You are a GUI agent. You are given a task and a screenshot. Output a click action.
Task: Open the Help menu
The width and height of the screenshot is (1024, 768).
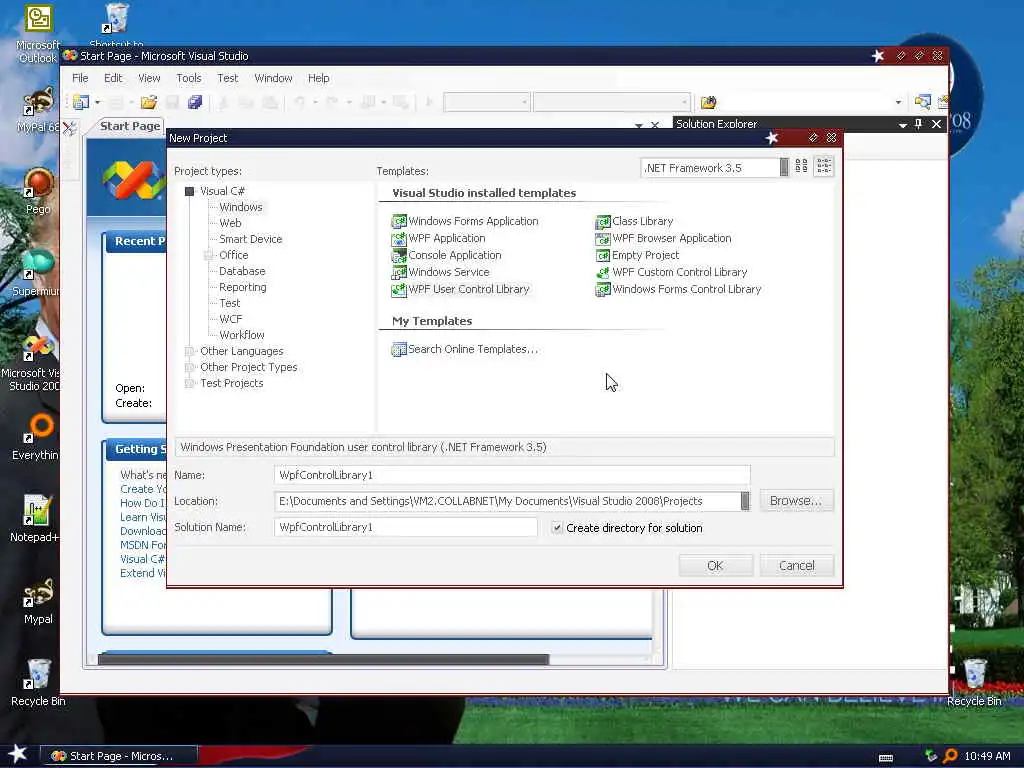319,78
